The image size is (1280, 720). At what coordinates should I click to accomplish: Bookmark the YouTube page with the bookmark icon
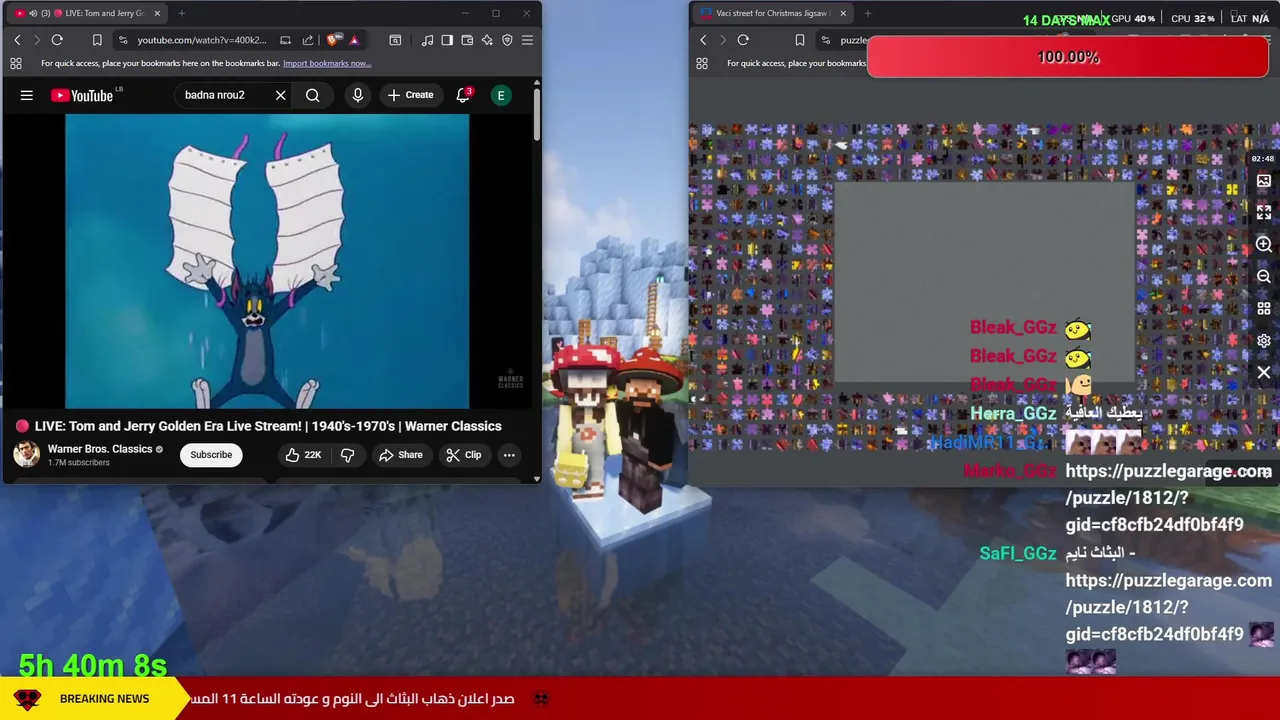coord(97,40)
